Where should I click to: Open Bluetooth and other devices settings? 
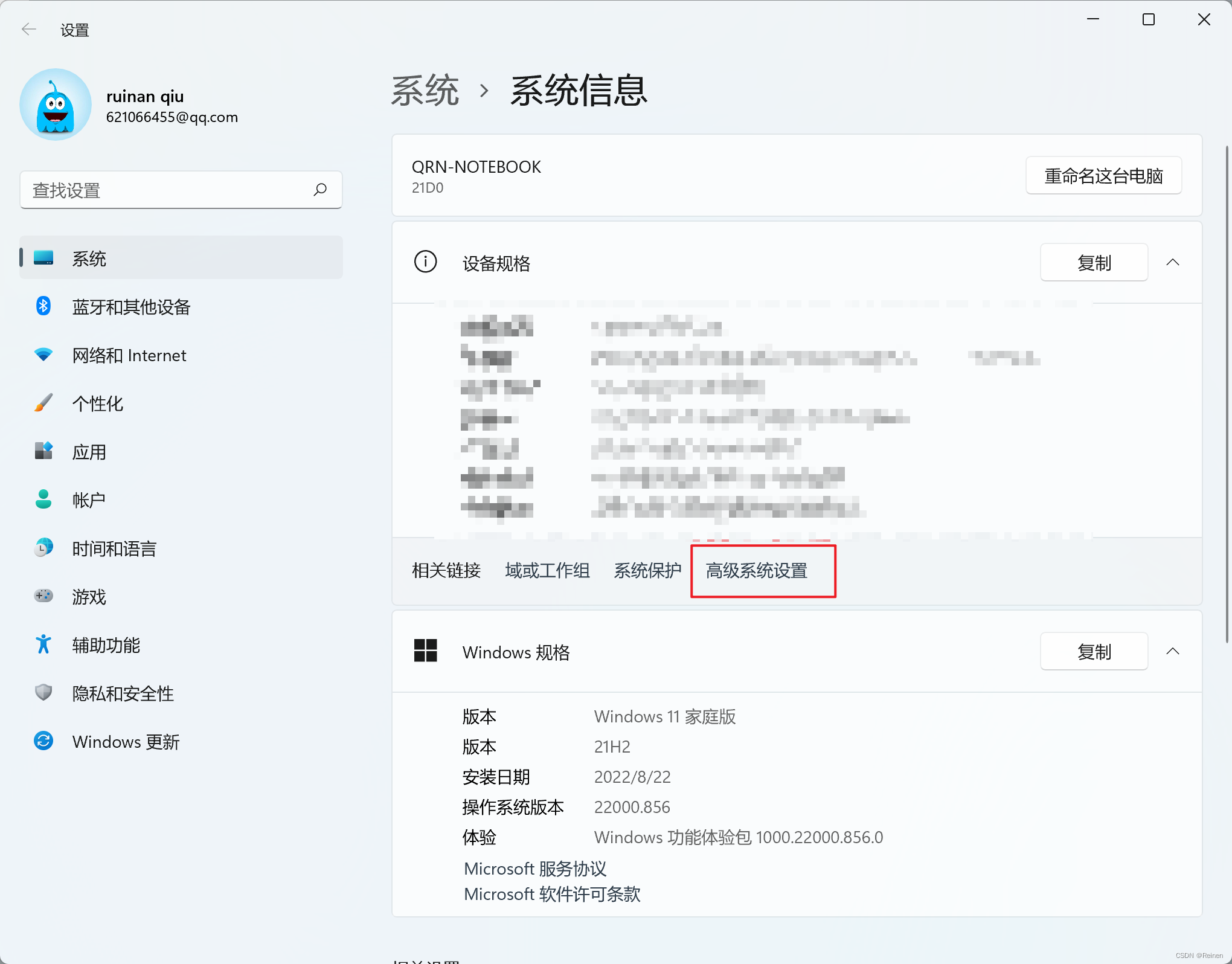pyautogui.click(x=130, y=307)
